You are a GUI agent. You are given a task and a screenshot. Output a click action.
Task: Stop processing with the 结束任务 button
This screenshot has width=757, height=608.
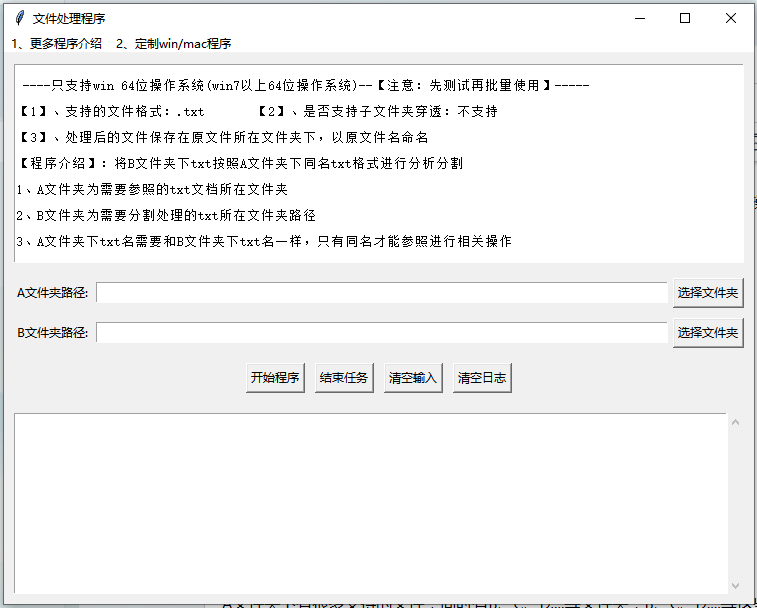344,378
